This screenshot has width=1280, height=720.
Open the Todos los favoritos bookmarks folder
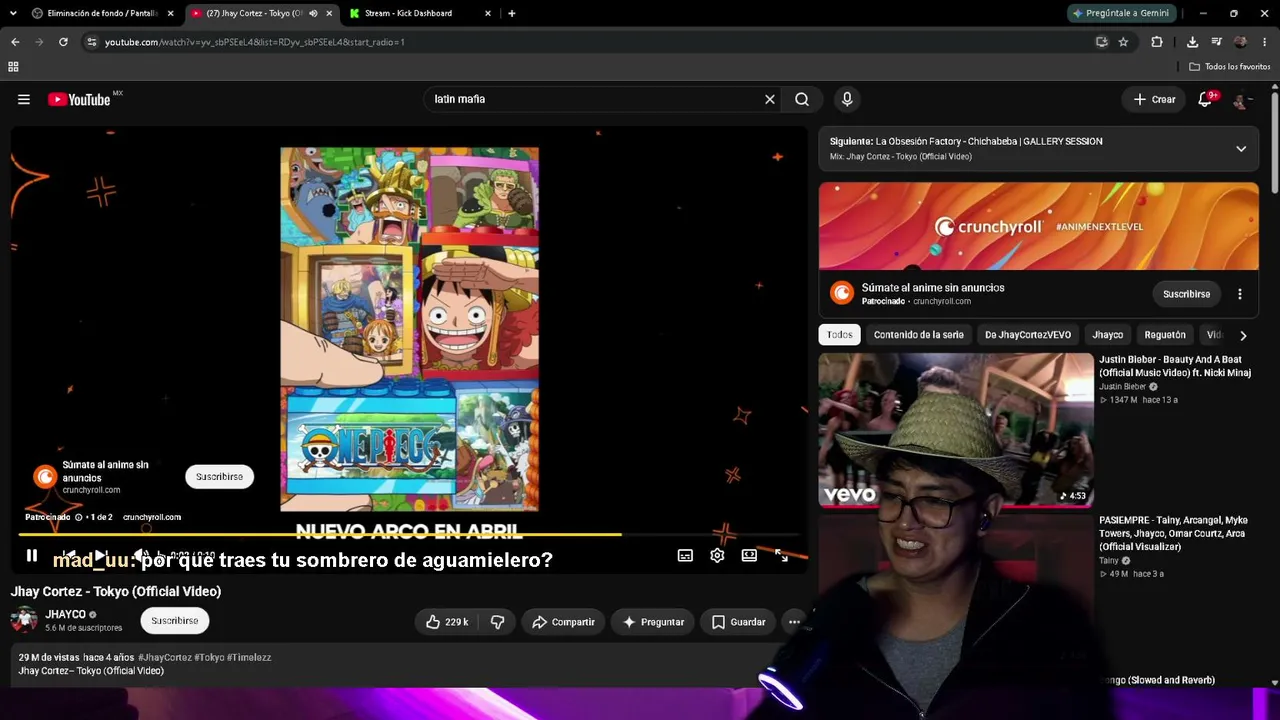(1230, 67)
